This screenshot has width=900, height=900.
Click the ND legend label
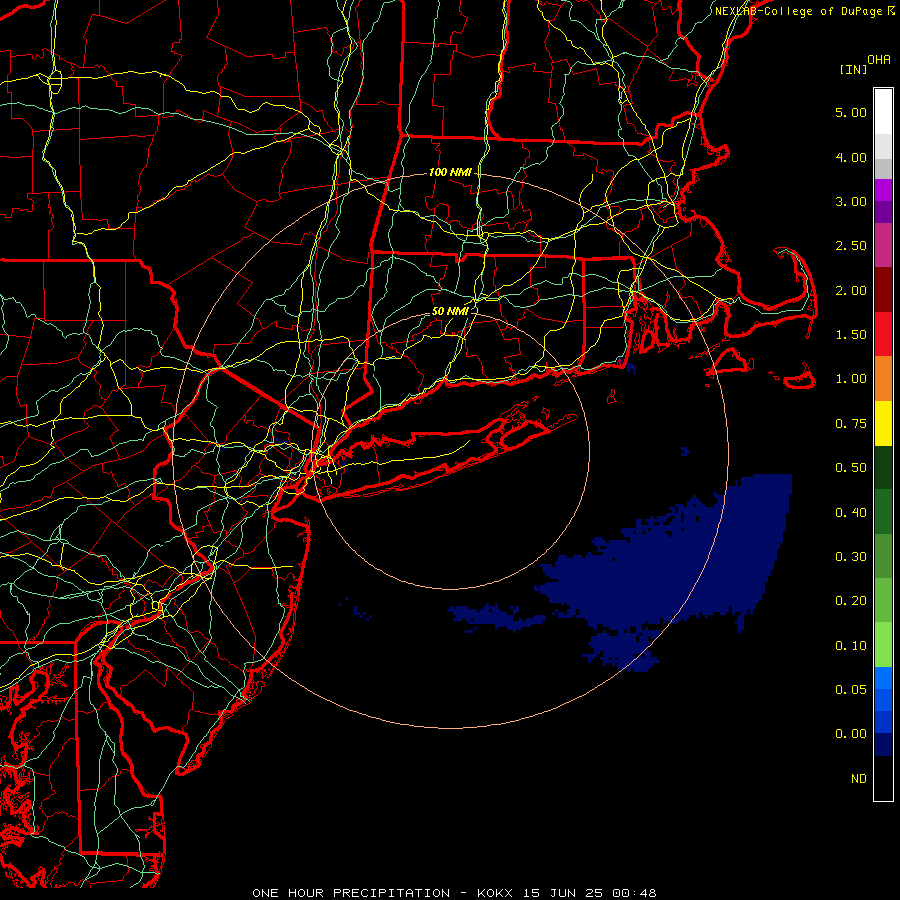coord(859,779)
